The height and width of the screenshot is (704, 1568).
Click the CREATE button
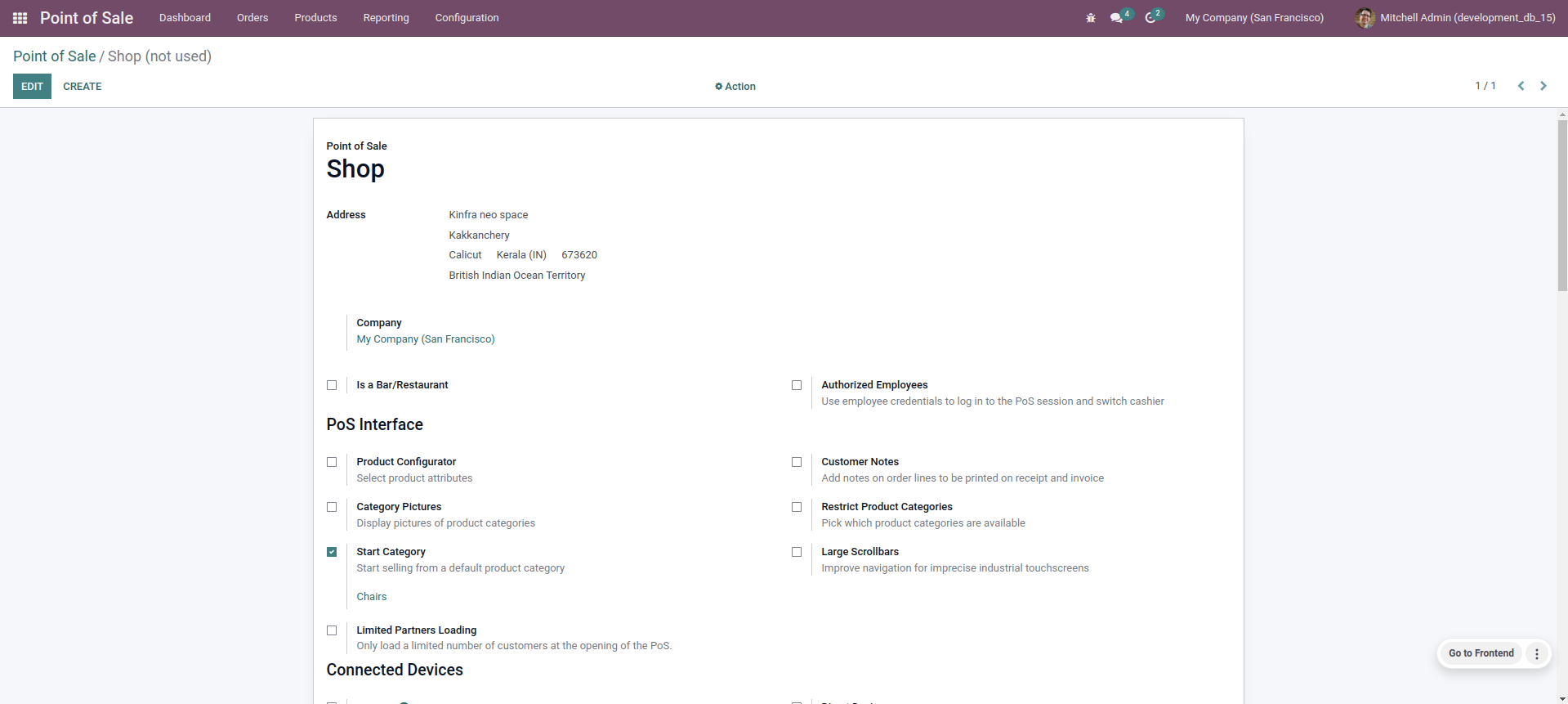83,87
